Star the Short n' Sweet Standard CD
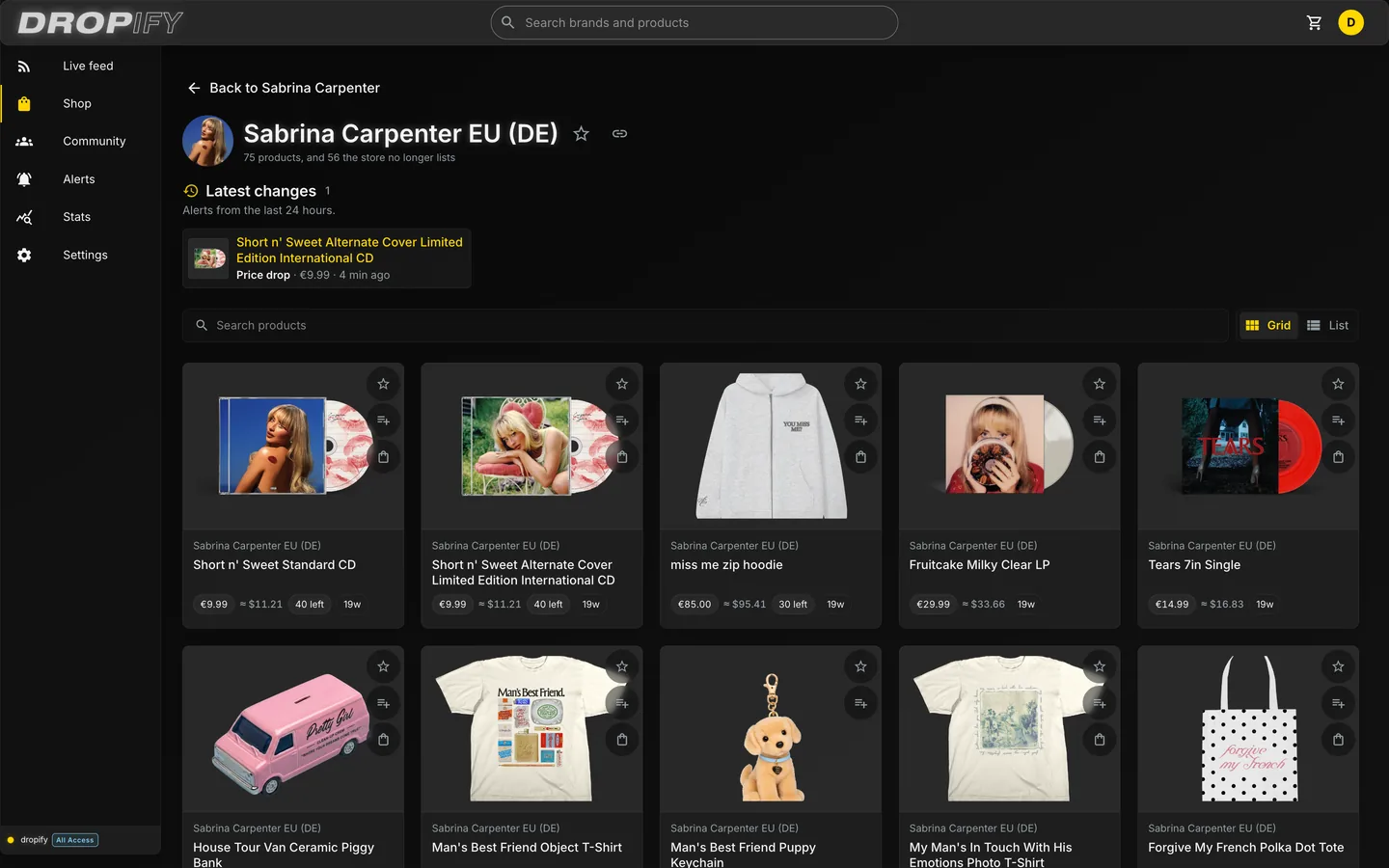Viewport: 1389px width, 868px height. coord(383,384)
